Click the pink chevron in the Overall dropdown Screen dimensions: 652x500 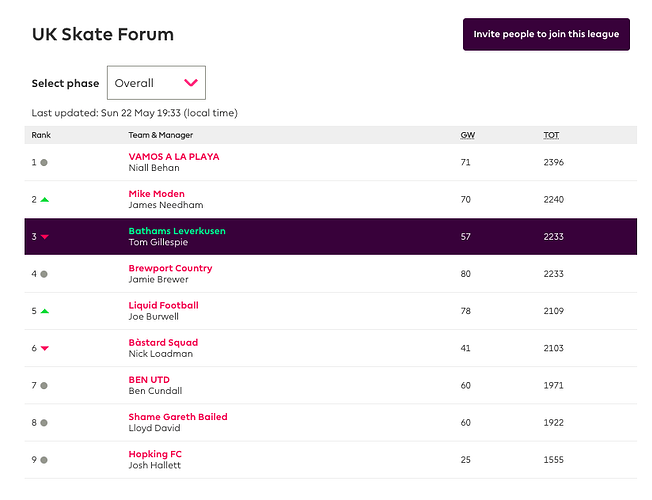(x=190, y=83)
